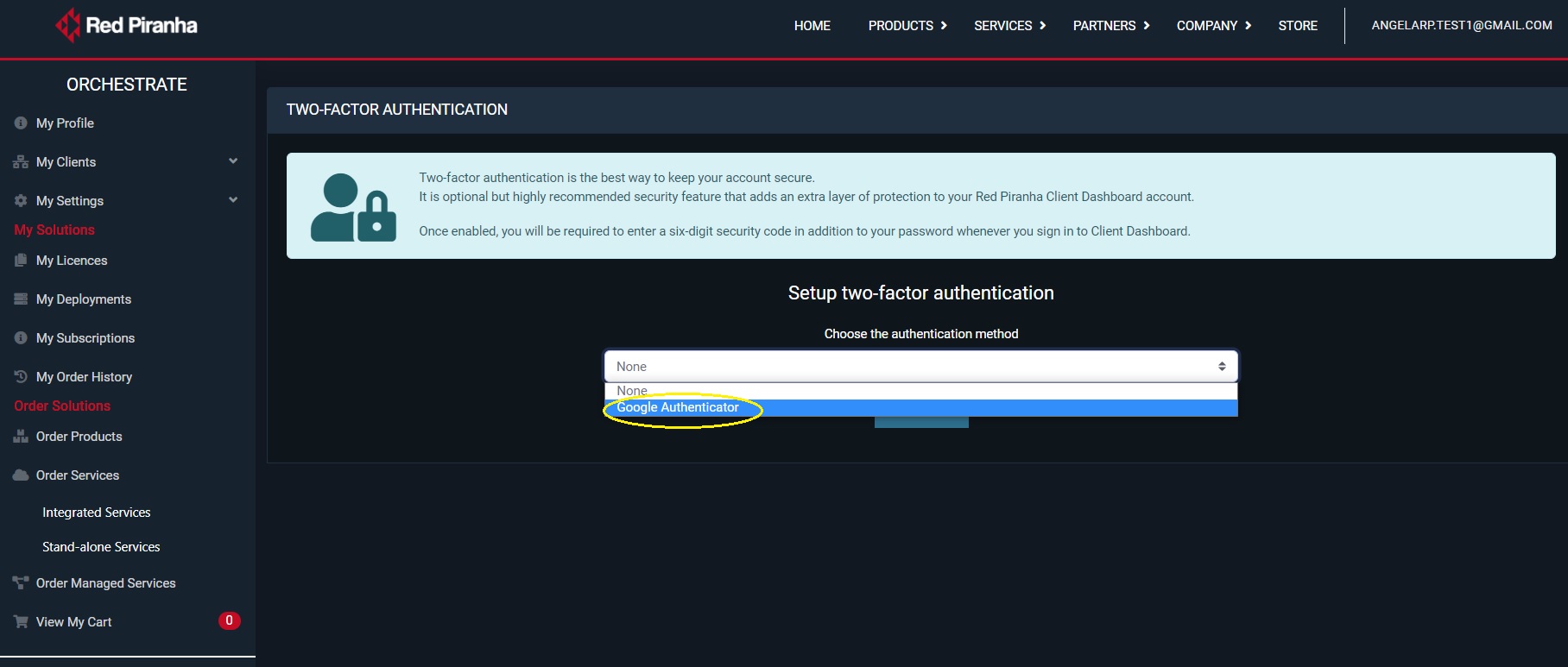The image size is (1568, 667).
Task: Click the user-with-lock security icon
Action: [x=353, y=207]
